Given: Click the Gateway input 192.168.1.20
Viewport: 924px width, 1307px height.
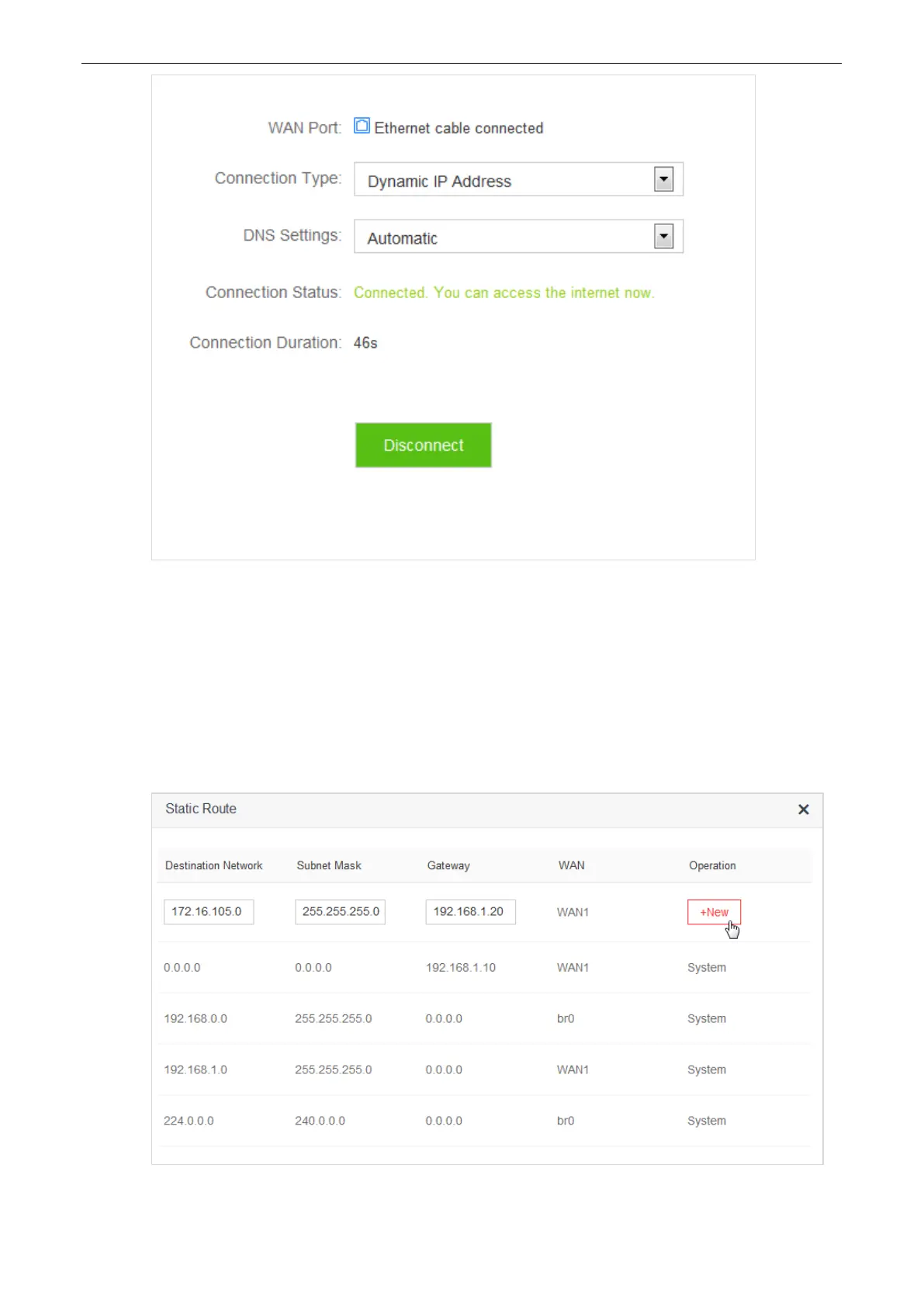Looking at the screenshot, I should (470, 912).
